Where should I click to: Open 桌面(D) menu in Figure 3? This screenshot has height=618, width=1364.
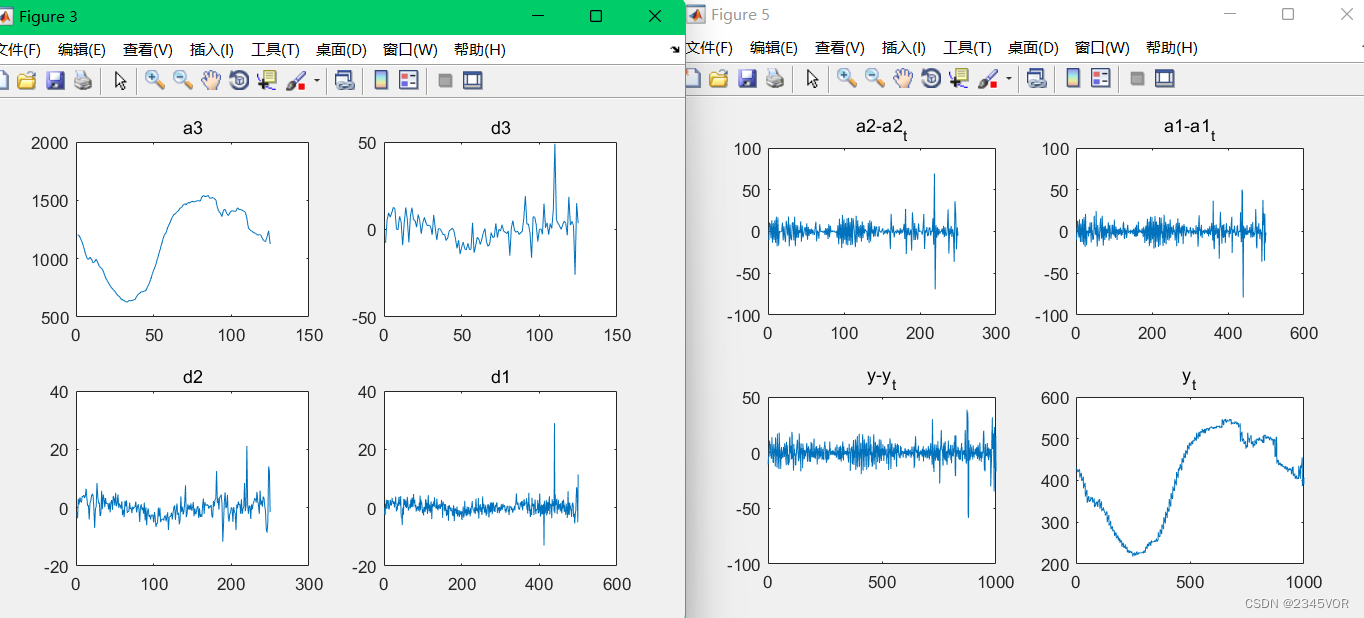[x=341, y=50]
